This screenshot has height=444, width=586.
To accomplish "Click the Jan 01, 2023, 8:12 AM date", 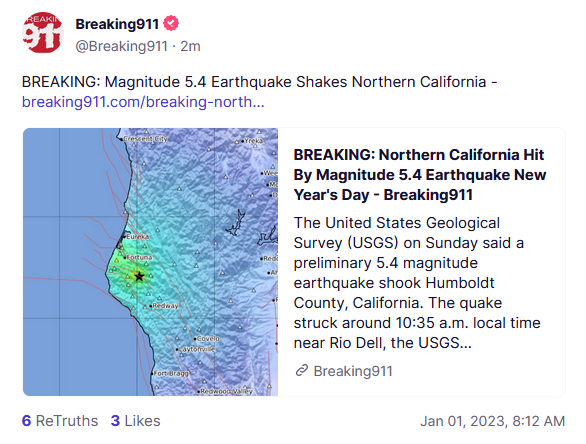I will pos(492,421).
